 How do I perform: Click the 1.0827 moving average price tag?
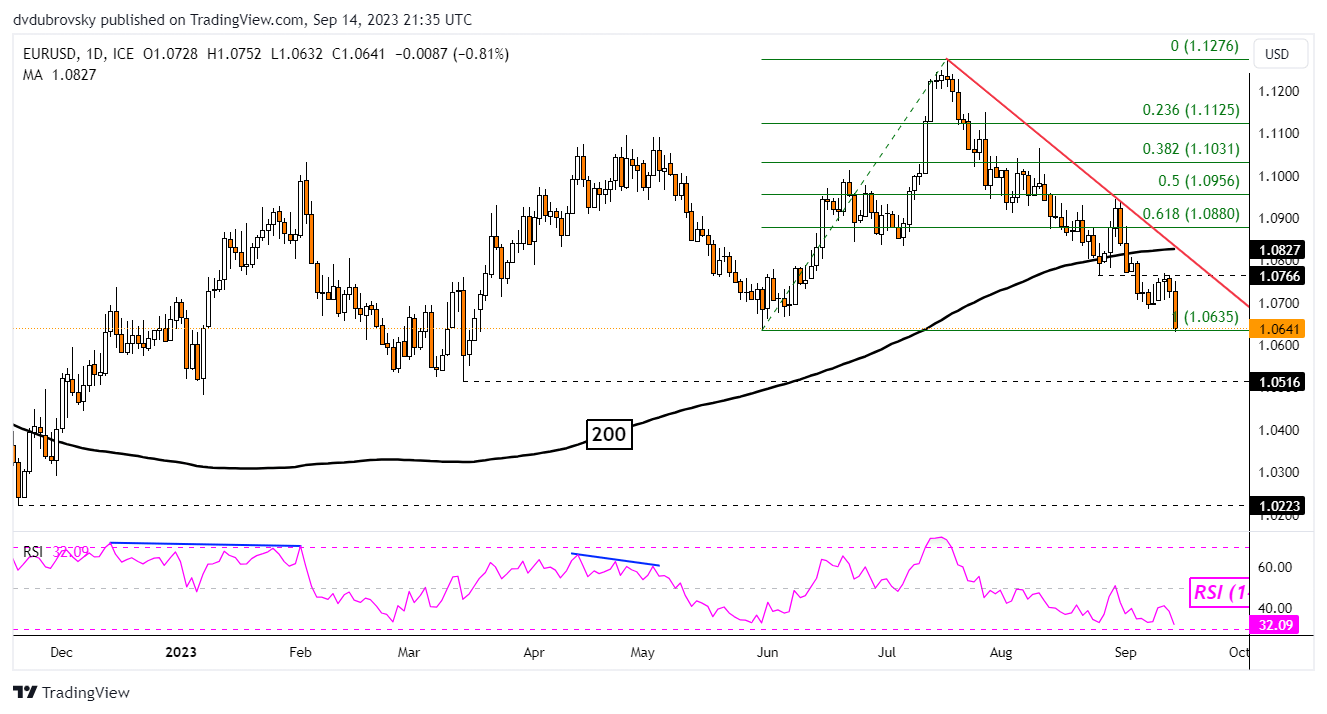click(1279, 250)
